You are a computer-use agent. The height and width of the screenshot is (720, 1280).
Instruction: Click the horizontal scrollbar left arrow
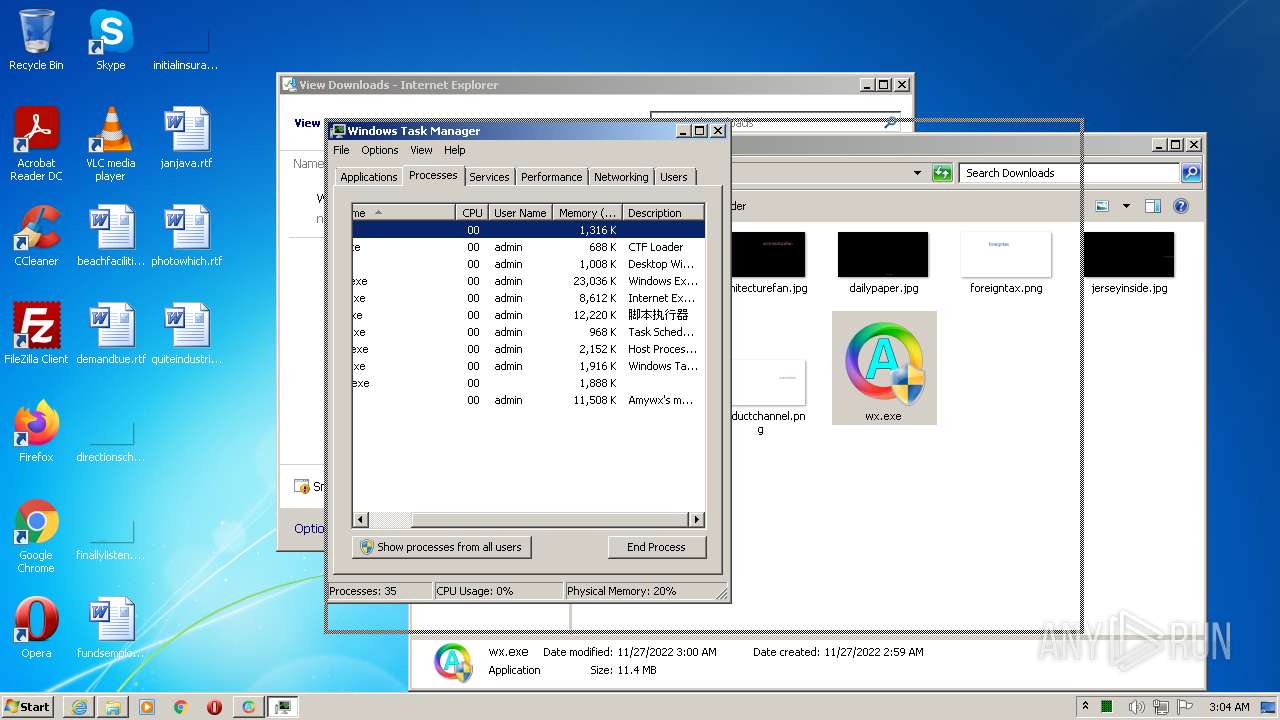click(361, 520)
